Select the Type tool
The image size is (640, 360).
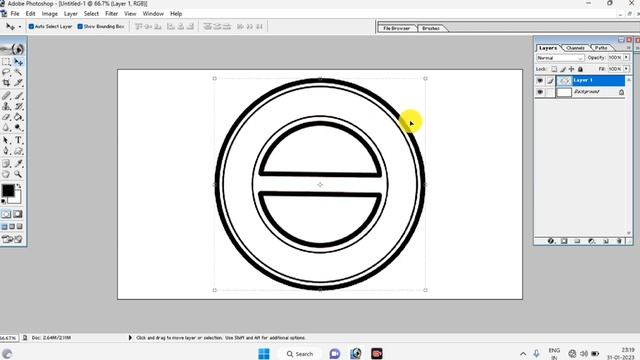[x=18, y=140]
